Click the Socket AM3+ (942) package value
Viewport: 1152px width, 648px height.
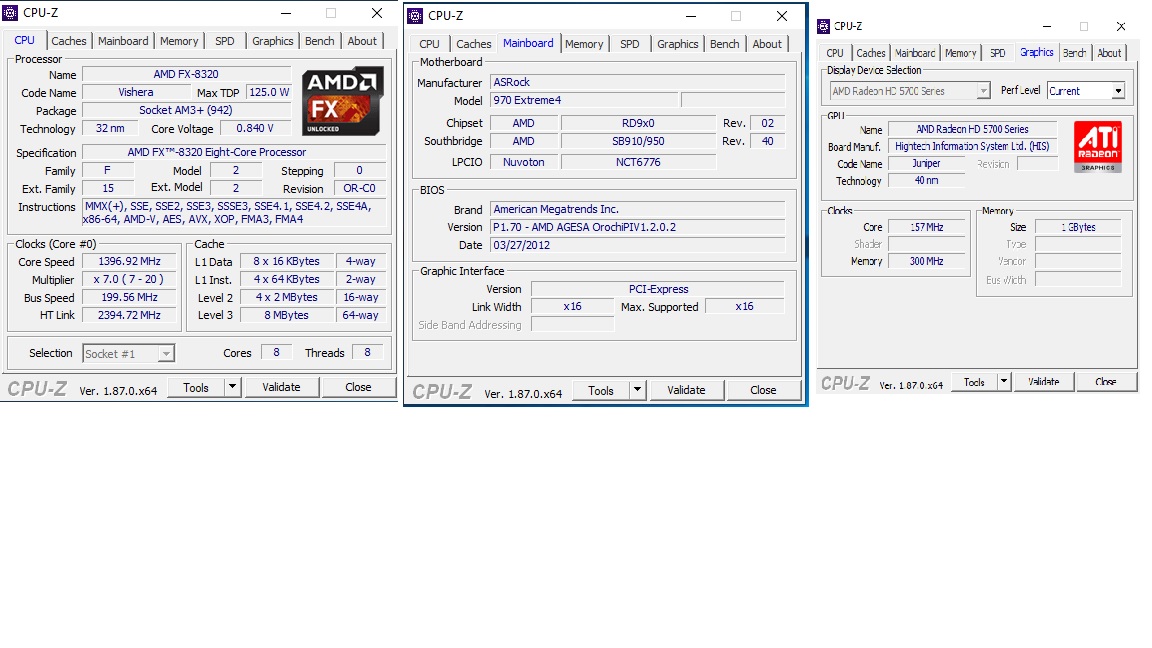pos(186,110)
